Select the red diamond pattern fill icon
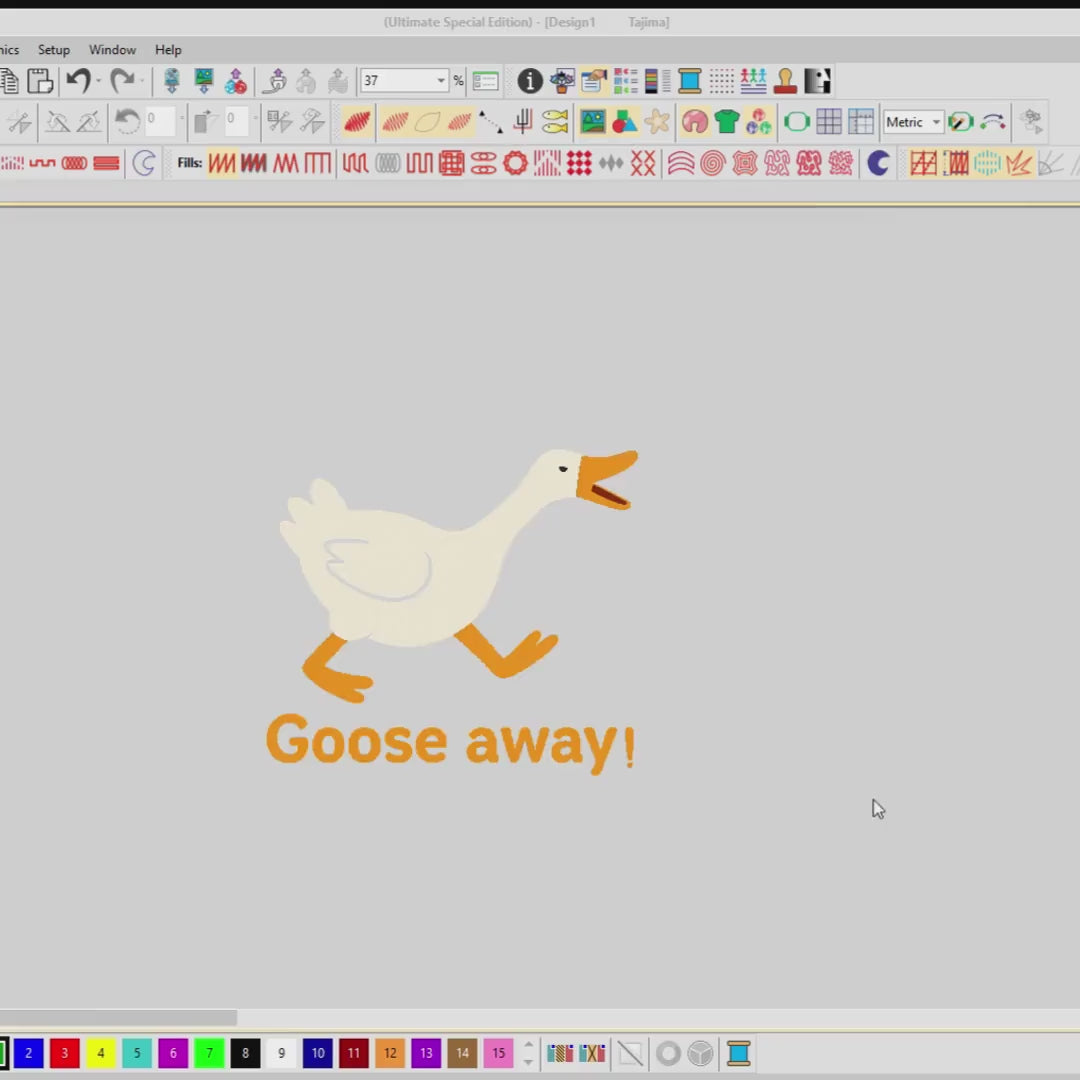 point(579,163)
